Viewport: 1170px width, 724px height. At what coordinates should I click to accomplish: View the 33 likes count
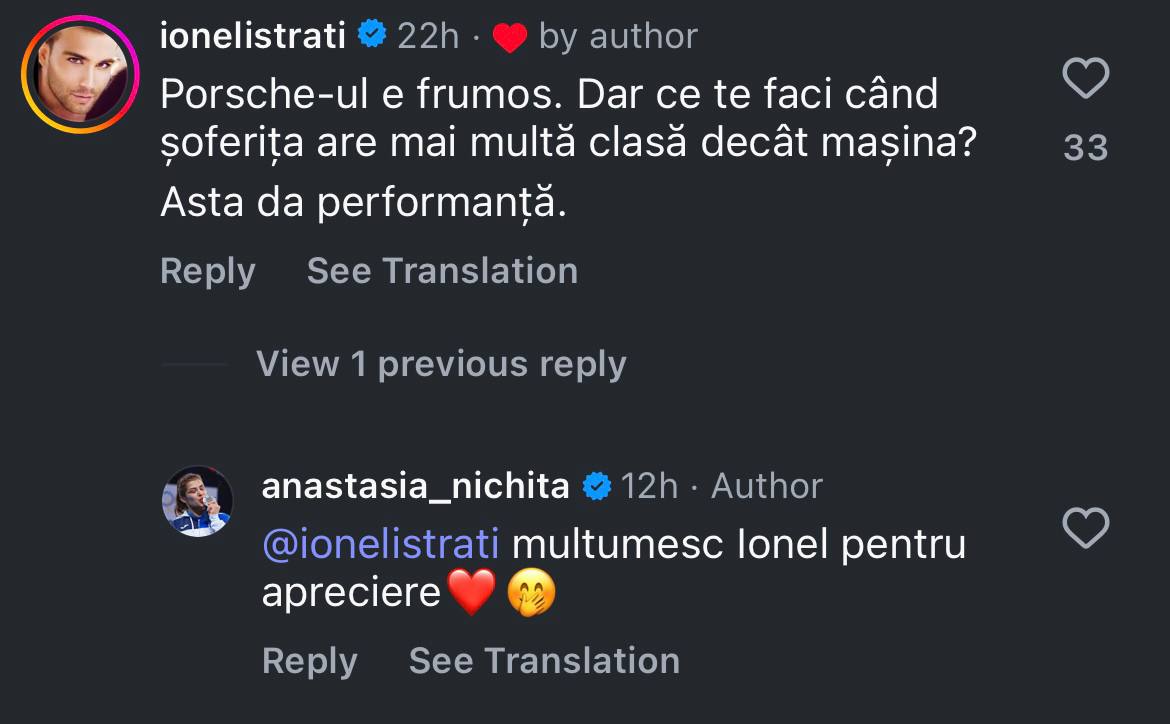(1085, 148)
